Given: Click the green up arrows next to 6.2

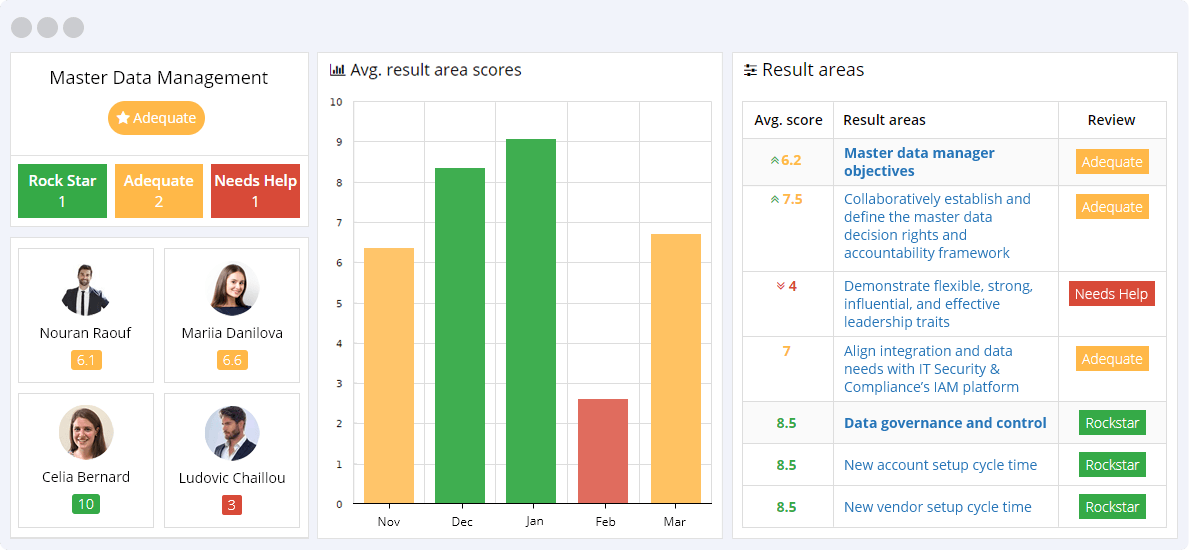Looking at the screenshot, I should (x=774, y=161).
